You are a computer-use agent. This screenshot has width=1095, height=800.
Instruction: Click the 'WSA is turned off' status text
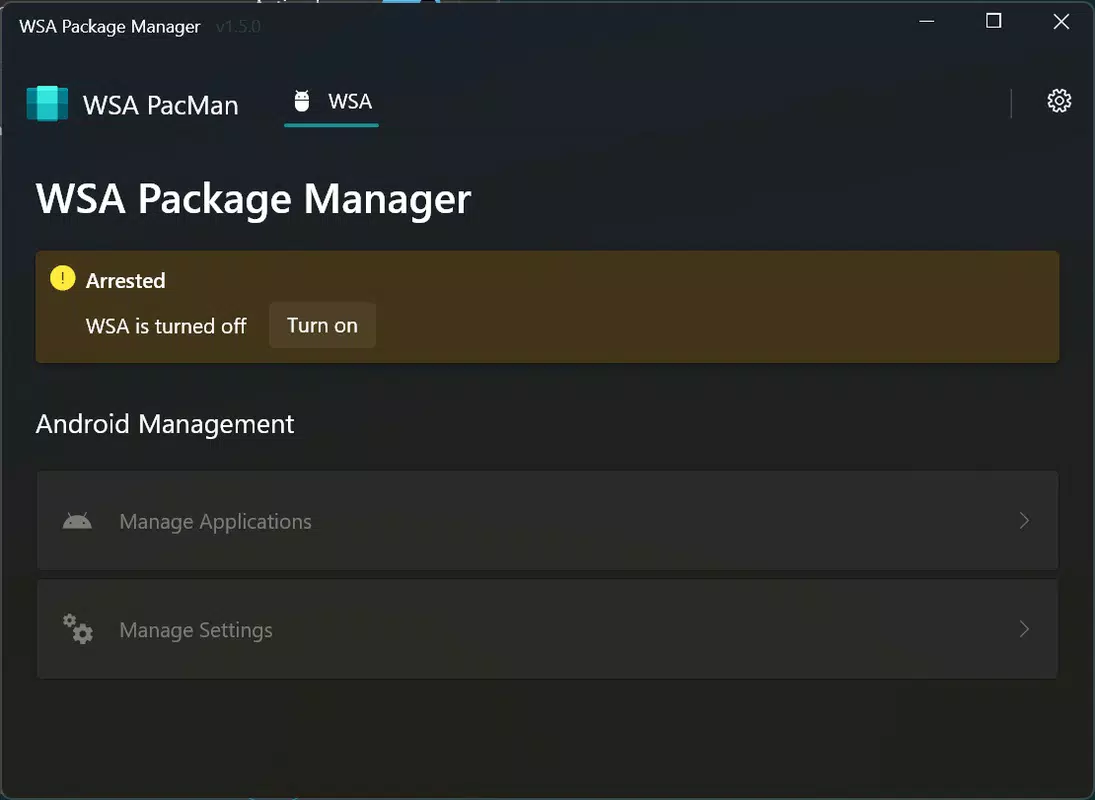166,326
